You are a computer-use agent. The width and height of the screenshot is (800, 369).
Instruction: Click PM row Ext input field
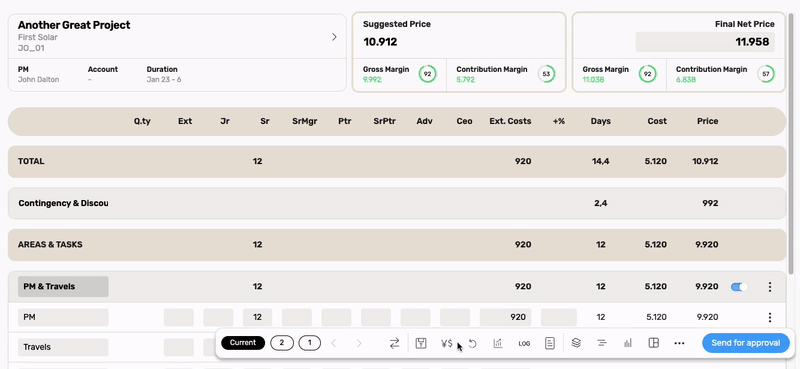click(x=179, y=317)
